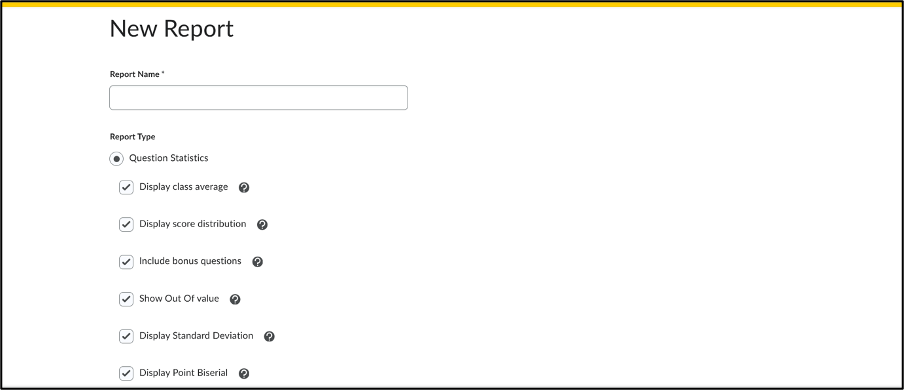Uncheck the Display class average checkbox

(126, 188)
